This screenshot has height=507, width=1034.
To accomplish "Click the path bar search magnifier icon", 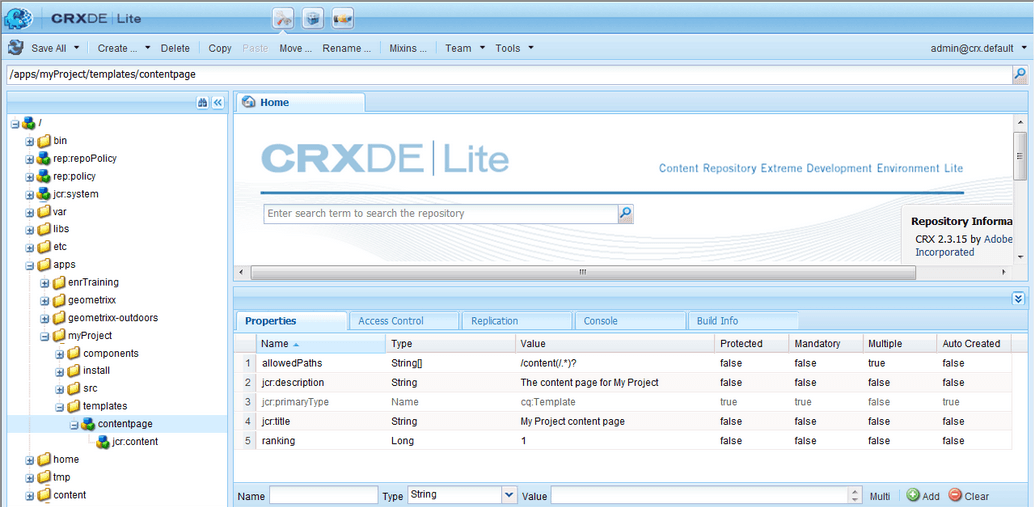I will [1019, 75].
